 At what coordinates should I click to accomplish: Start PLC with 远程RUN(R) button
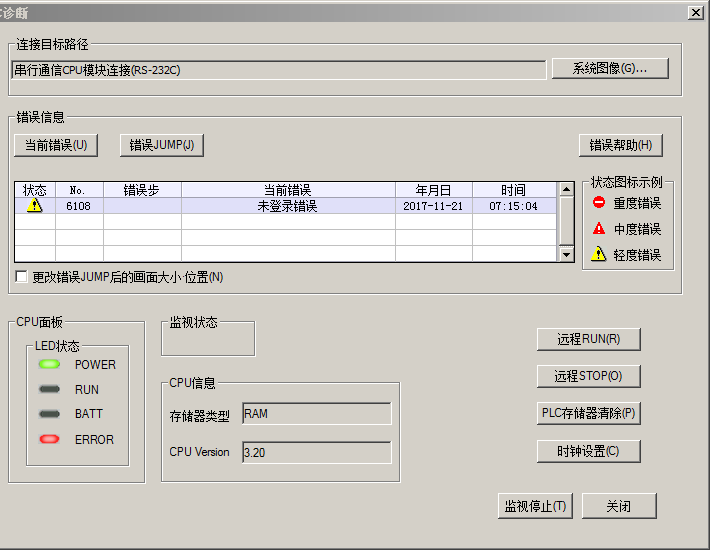click(x=588, y=339)
